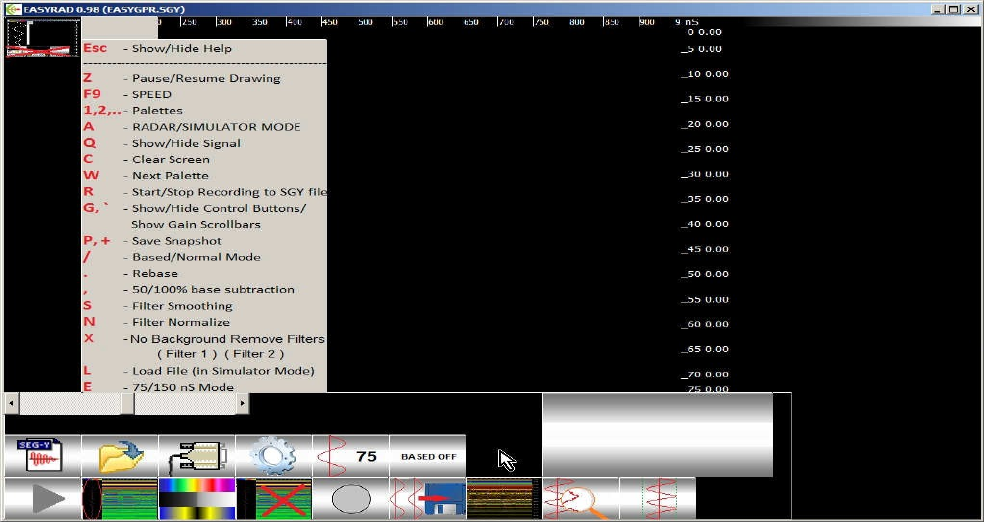The width and height of the screenshot is (984, 522).
Task: Click the 'Filter Smoothing' help line
Action: coord(158,306)
